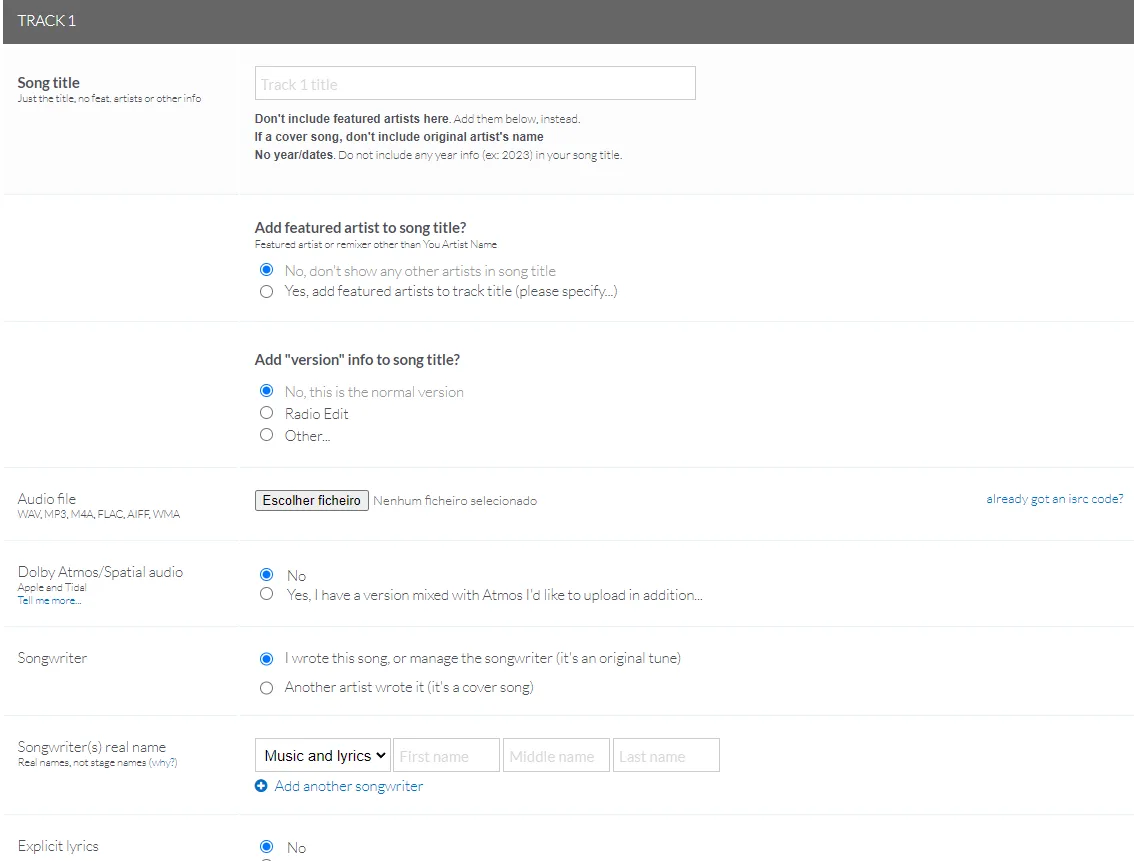Click the 'Tell me more...' Dolby Atmos link
The image size is (1134, 861).
pos(49,601)
